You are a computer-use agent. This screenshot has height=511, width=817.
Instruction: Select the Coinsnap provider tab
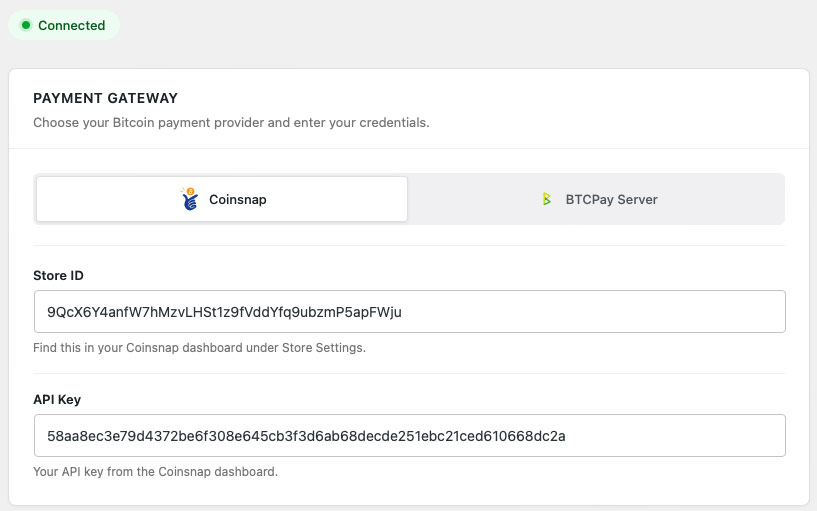[222, 199]
